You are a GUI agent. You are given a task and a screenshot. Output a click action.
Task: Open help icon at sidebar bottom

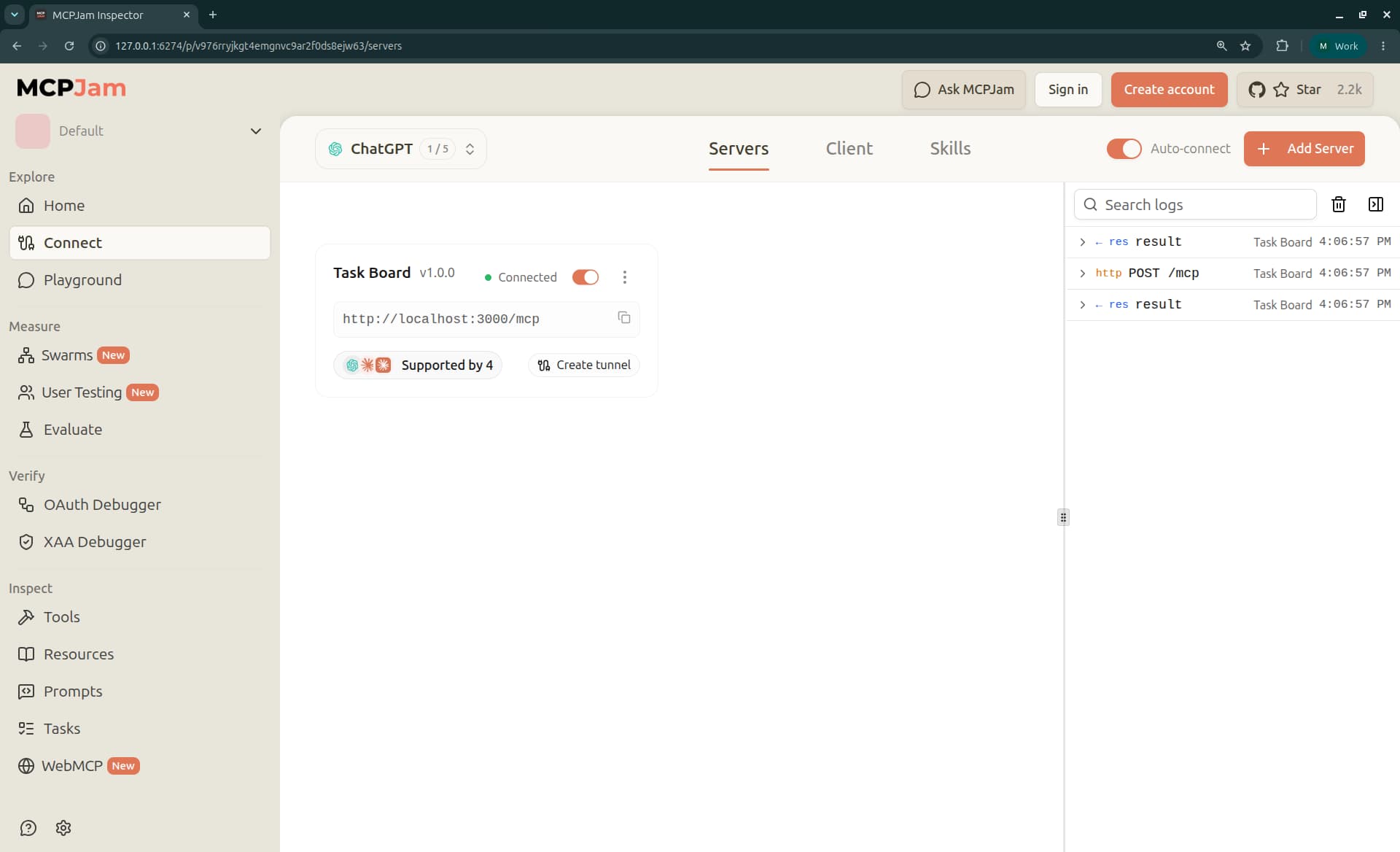point(28,828)
